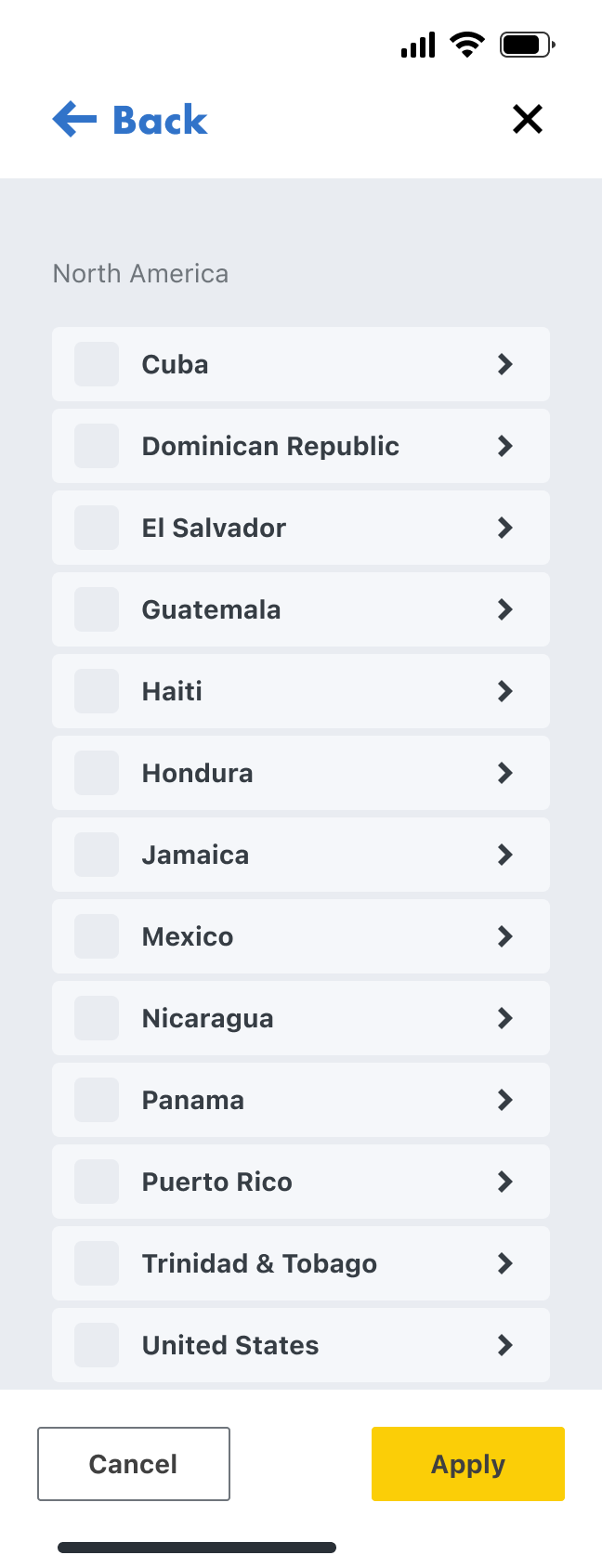Tap the battery status icon
Screen dimensions: 602x1568
(x=527, y=44)
